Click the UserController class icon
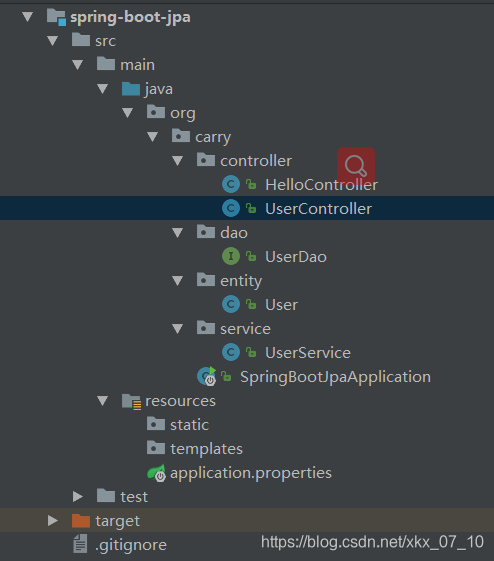 click(x=231, y=208)
